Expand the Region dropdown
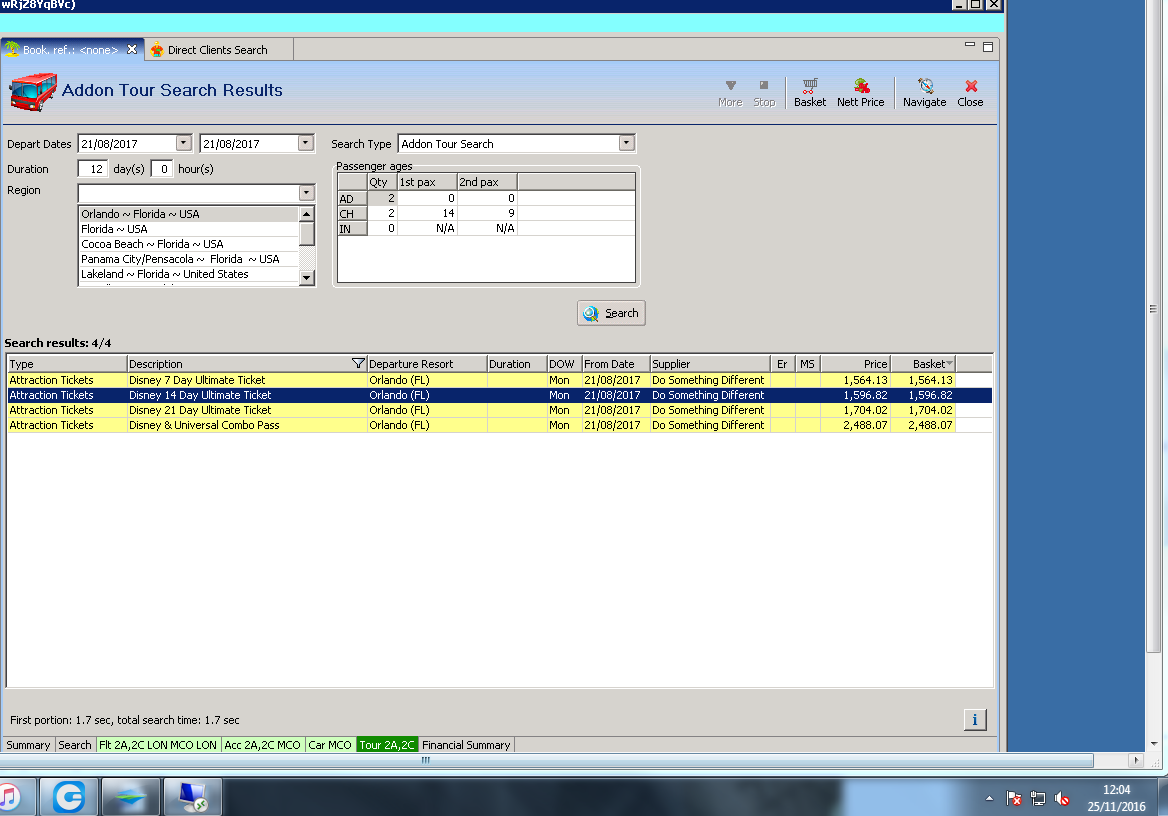1168x816 pixels. tap(306, 193)
